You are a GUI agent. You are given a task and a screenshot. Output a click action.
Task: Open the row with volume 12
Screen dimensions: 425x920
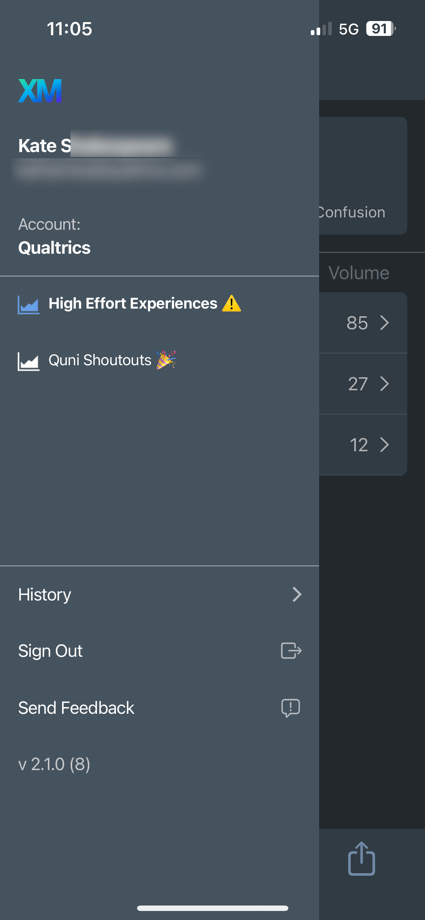point(363,445)
